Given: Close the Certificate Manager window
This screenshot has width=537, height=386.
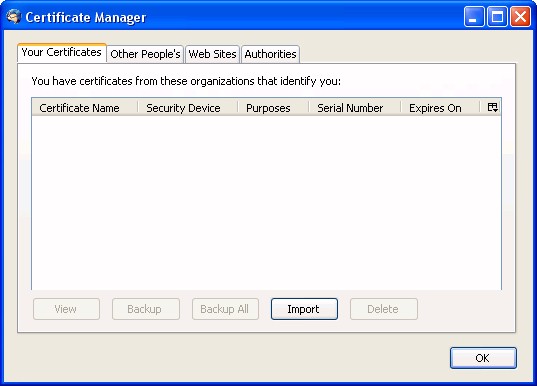Looking at the screenshot, I should (x=520, y=16).
